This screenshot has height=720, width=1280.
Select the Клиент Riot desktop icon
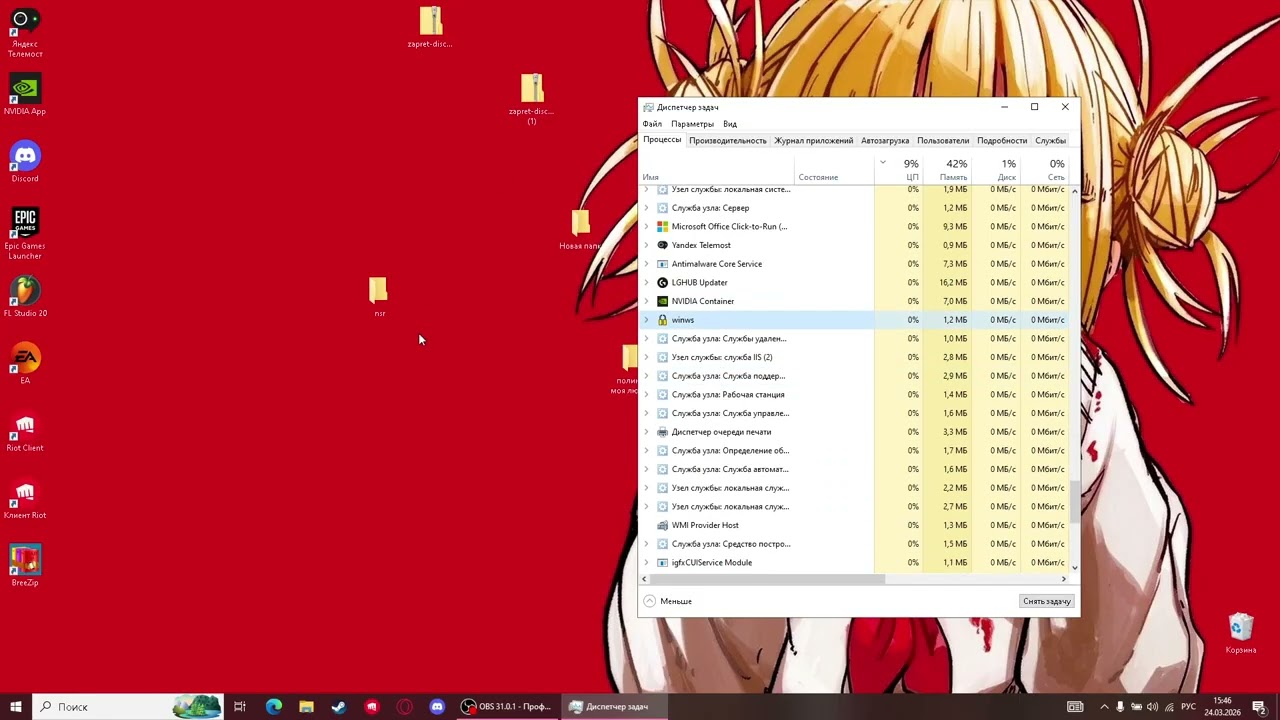(x=25, y=499)
